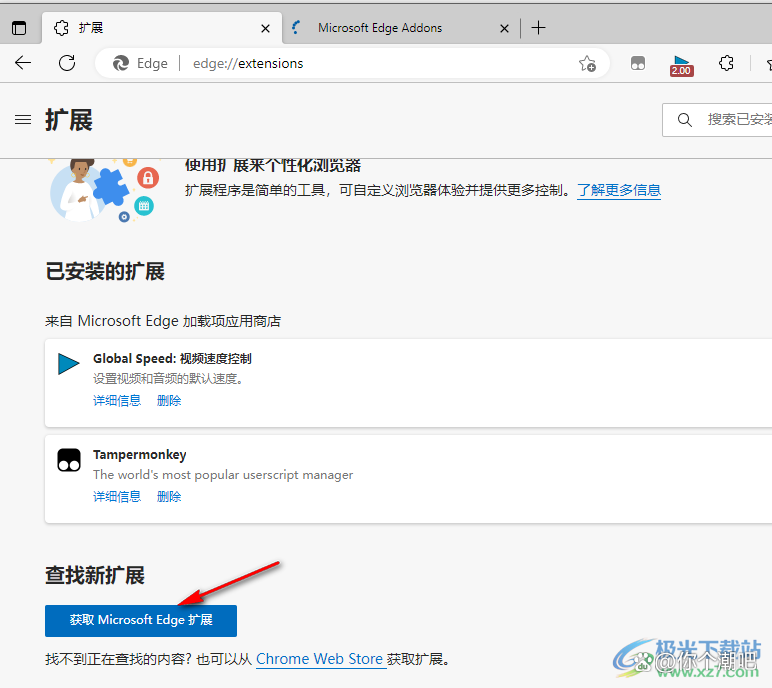
Task: Click text 来自 Microsoft Edge 加载项应用商店
Action: 163,321
